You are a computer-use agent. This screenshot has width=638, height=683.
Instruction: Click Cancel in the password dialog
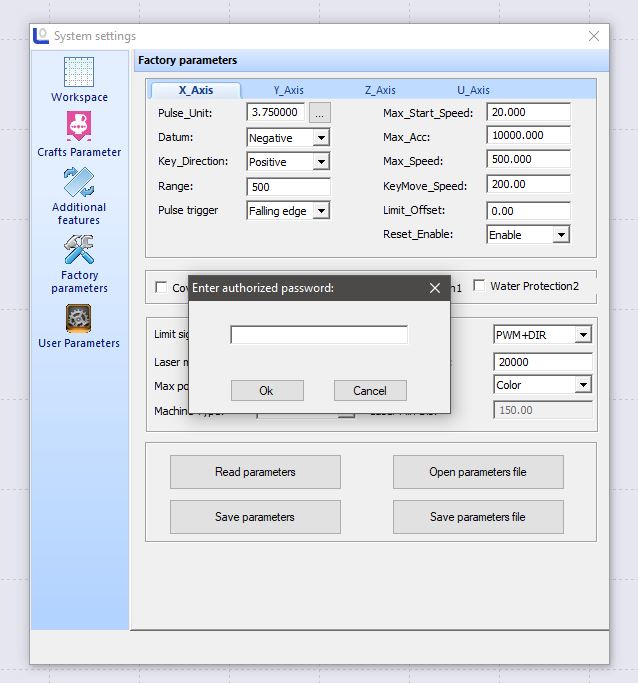370,391
